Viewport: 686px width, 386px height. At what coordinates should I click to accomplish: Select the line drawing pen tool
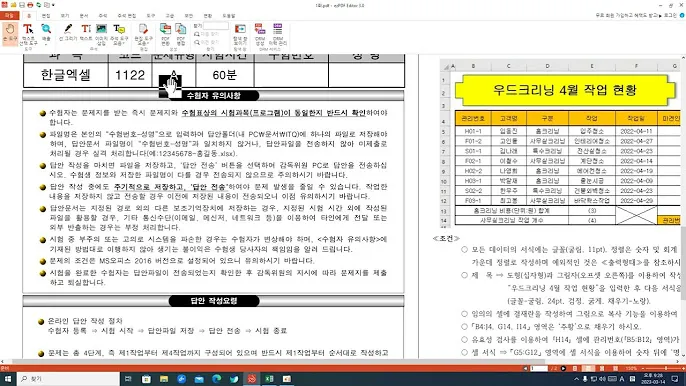pos(68,33)
